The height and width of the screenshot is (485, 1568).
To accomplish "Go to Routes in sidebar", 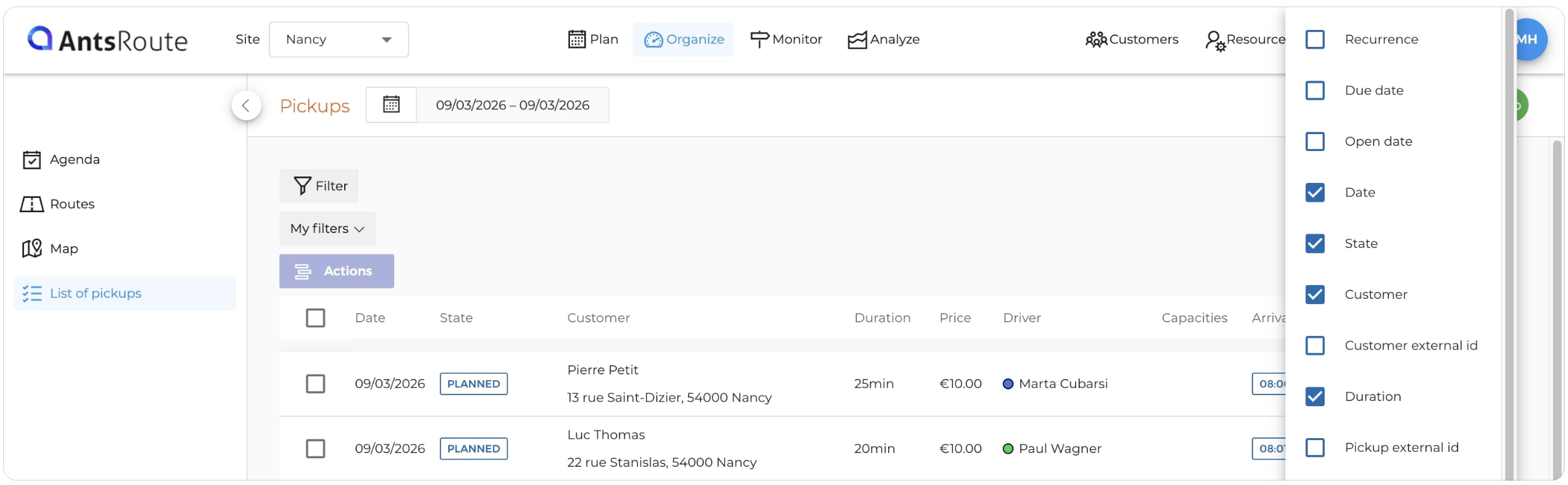I will pyautogui.click(x=125, y=204).
